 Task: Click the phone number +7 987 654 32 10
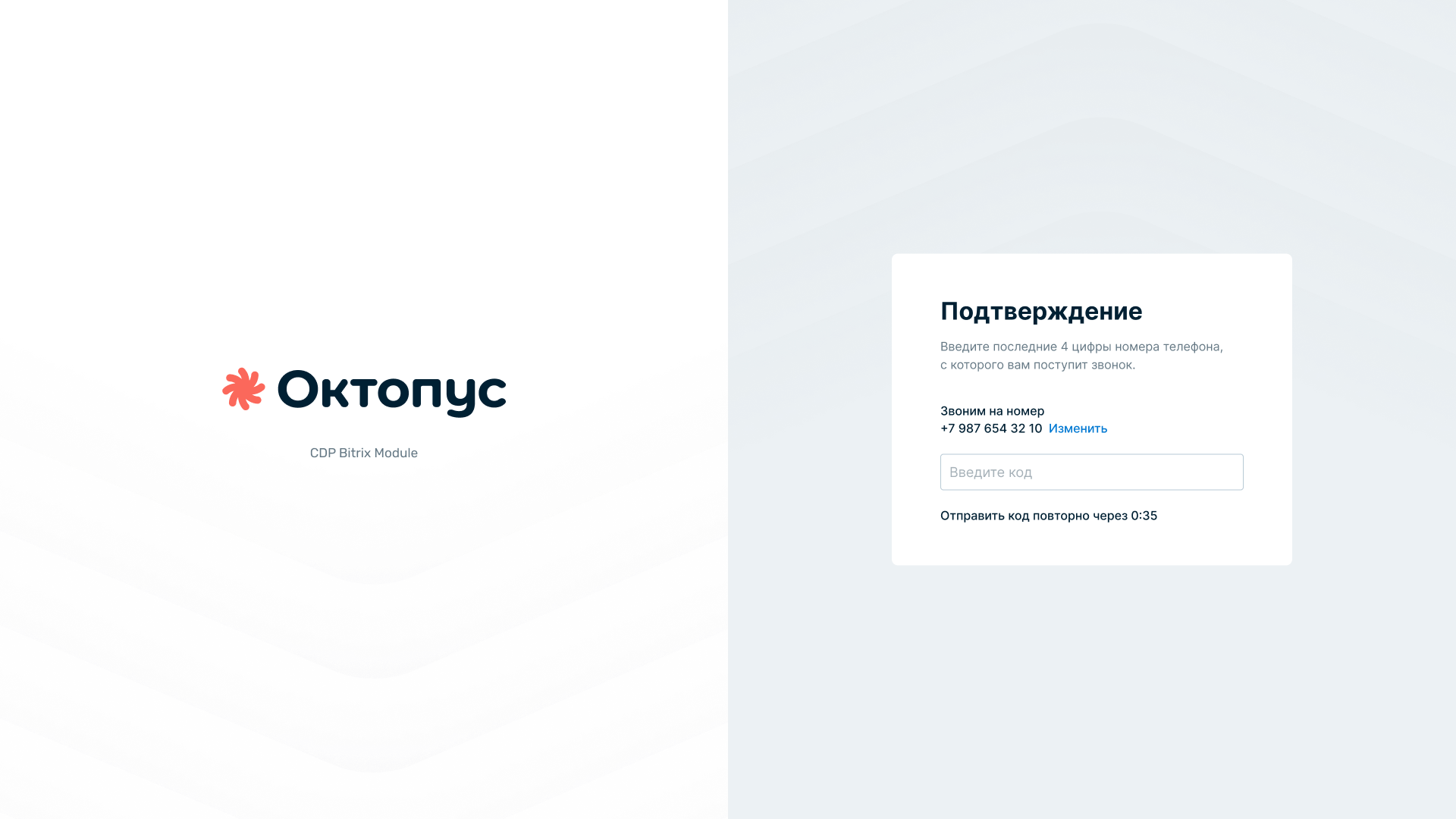point(991,428)
